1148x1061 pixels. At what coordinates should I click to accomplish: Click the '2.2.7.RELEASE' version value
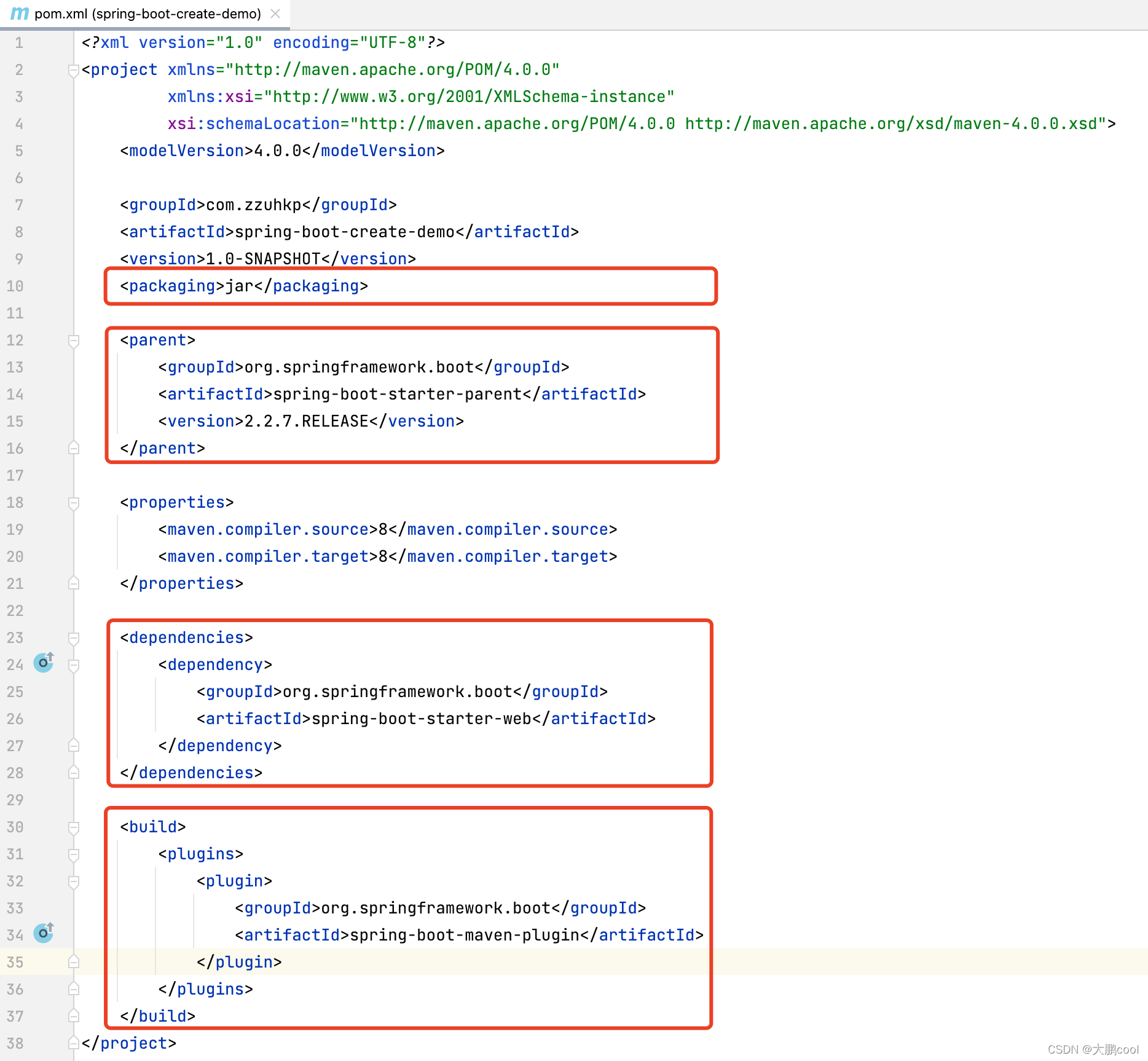[x=307, y=422]
